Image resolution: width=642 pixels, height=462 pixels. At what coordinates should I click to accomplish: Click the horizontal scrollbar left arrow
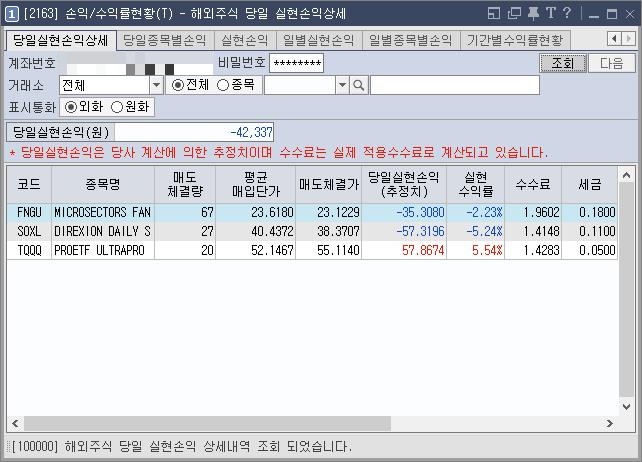point(15,424)
